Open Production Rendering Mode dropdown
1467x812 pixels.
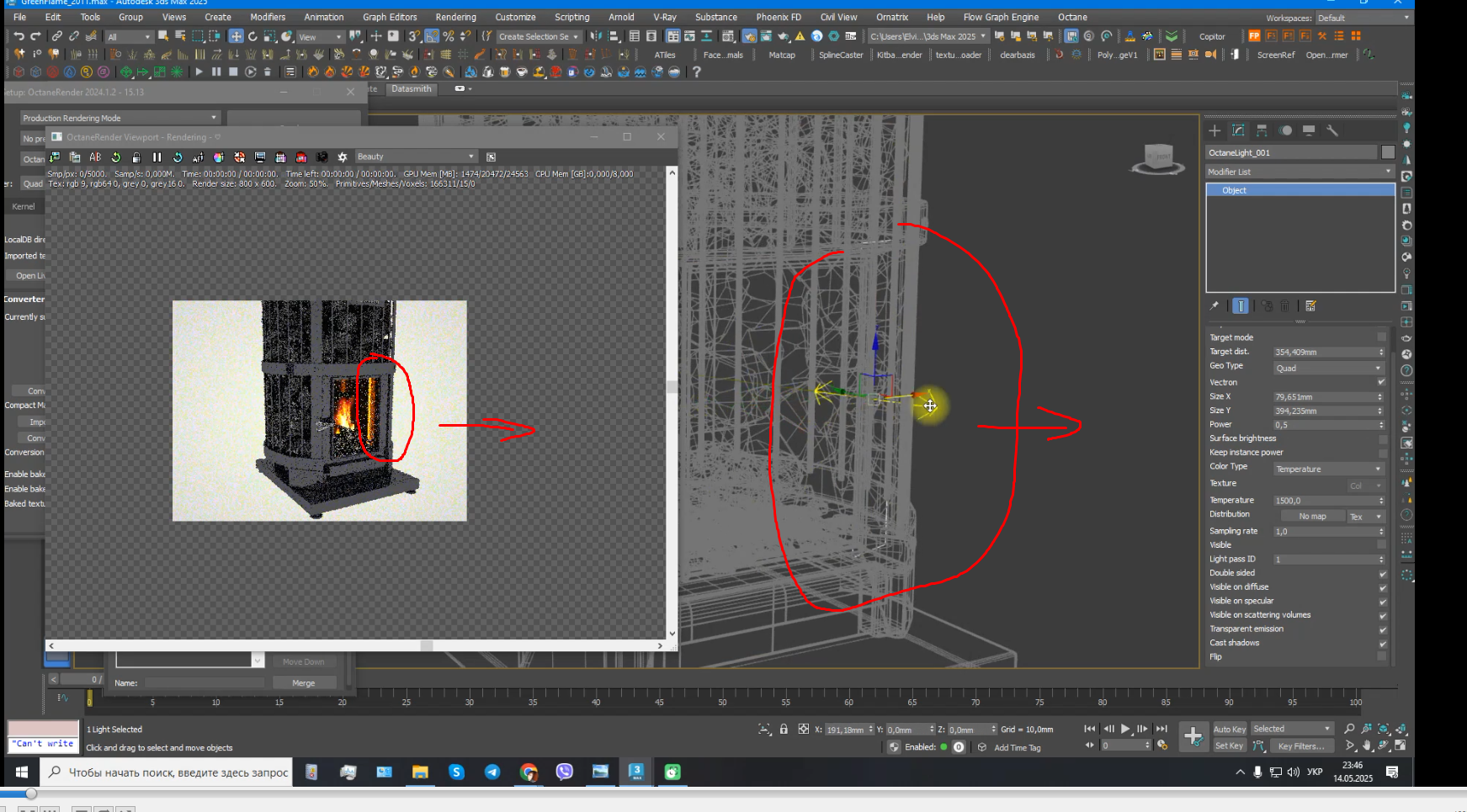[x=120, y=118]
